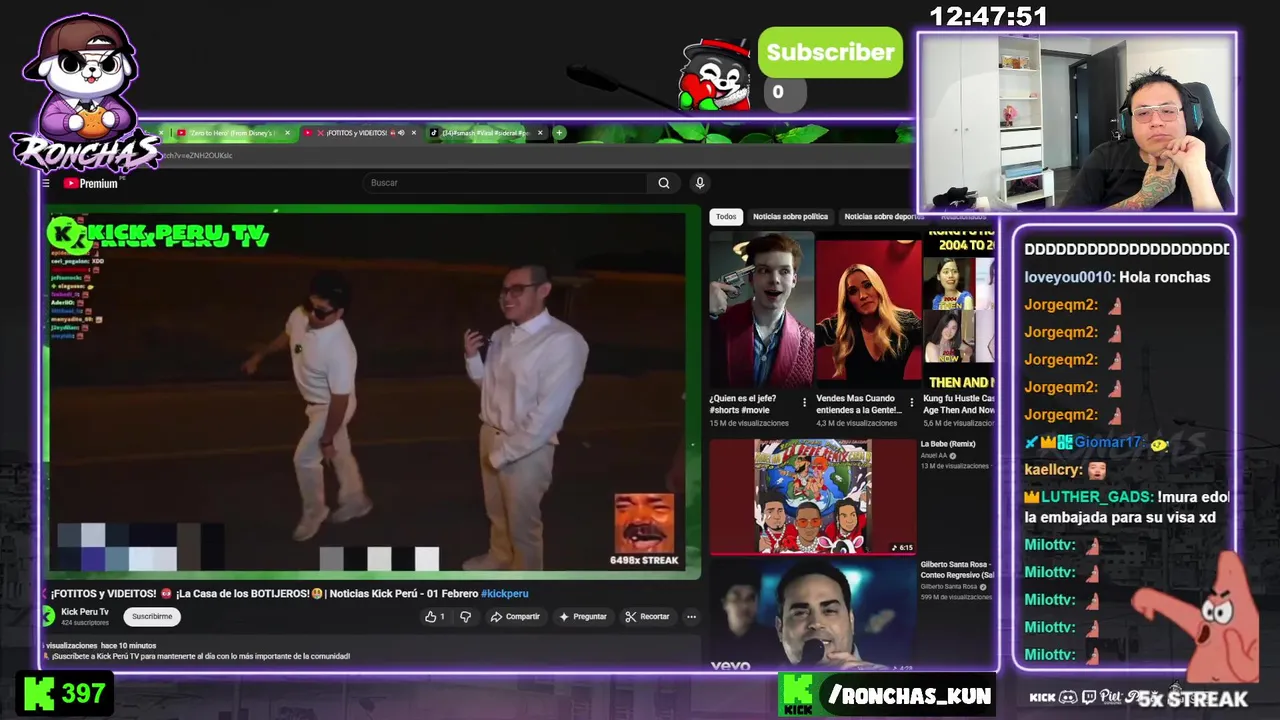Open options for '¿Quien es el jefe?' short
The image size is (1280, 720).
pos(805,403)
